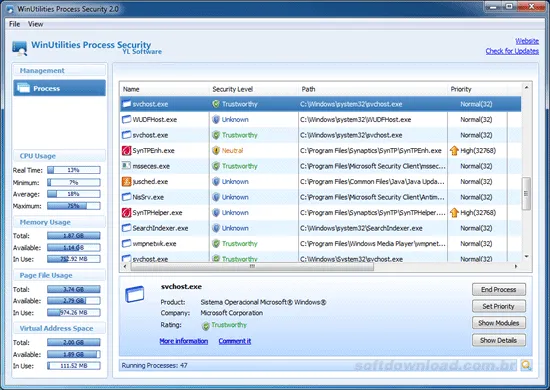
Task: Click the Virtual Address Space header
Action: (x=56, y=328)
